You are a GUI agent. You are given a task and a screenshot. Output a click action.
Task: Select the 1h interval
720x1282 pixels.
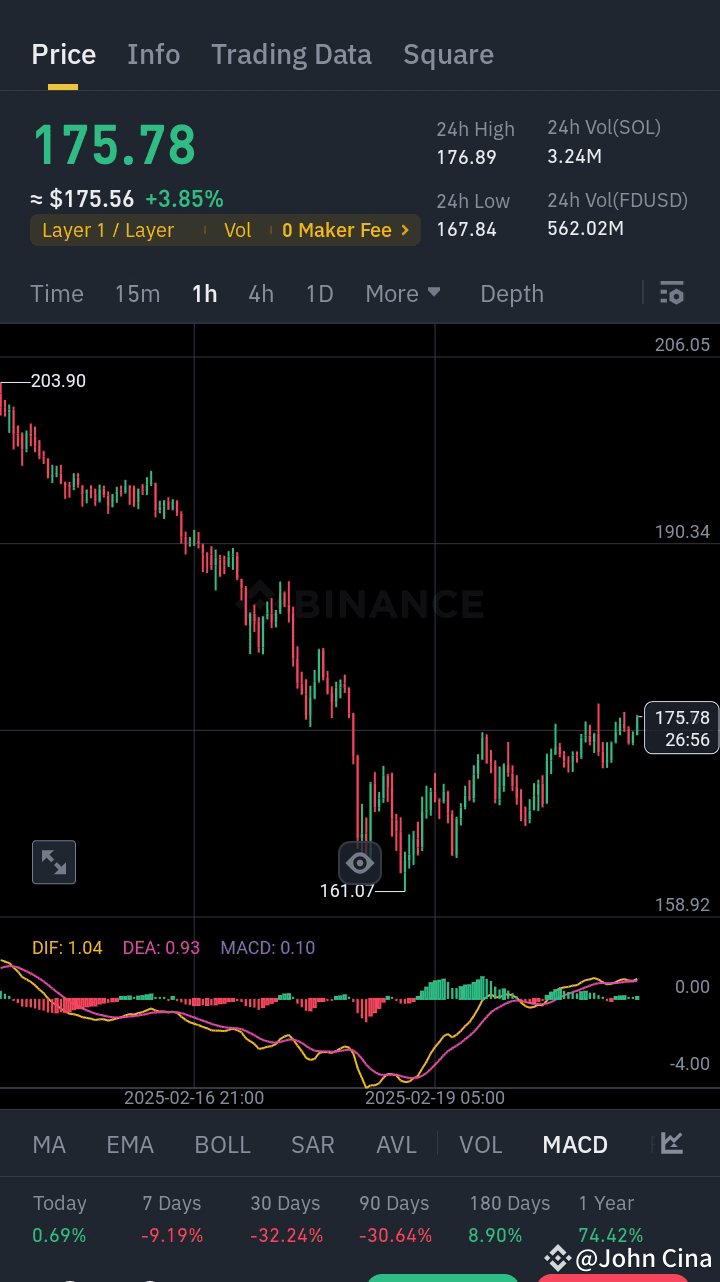pos(204,293)
